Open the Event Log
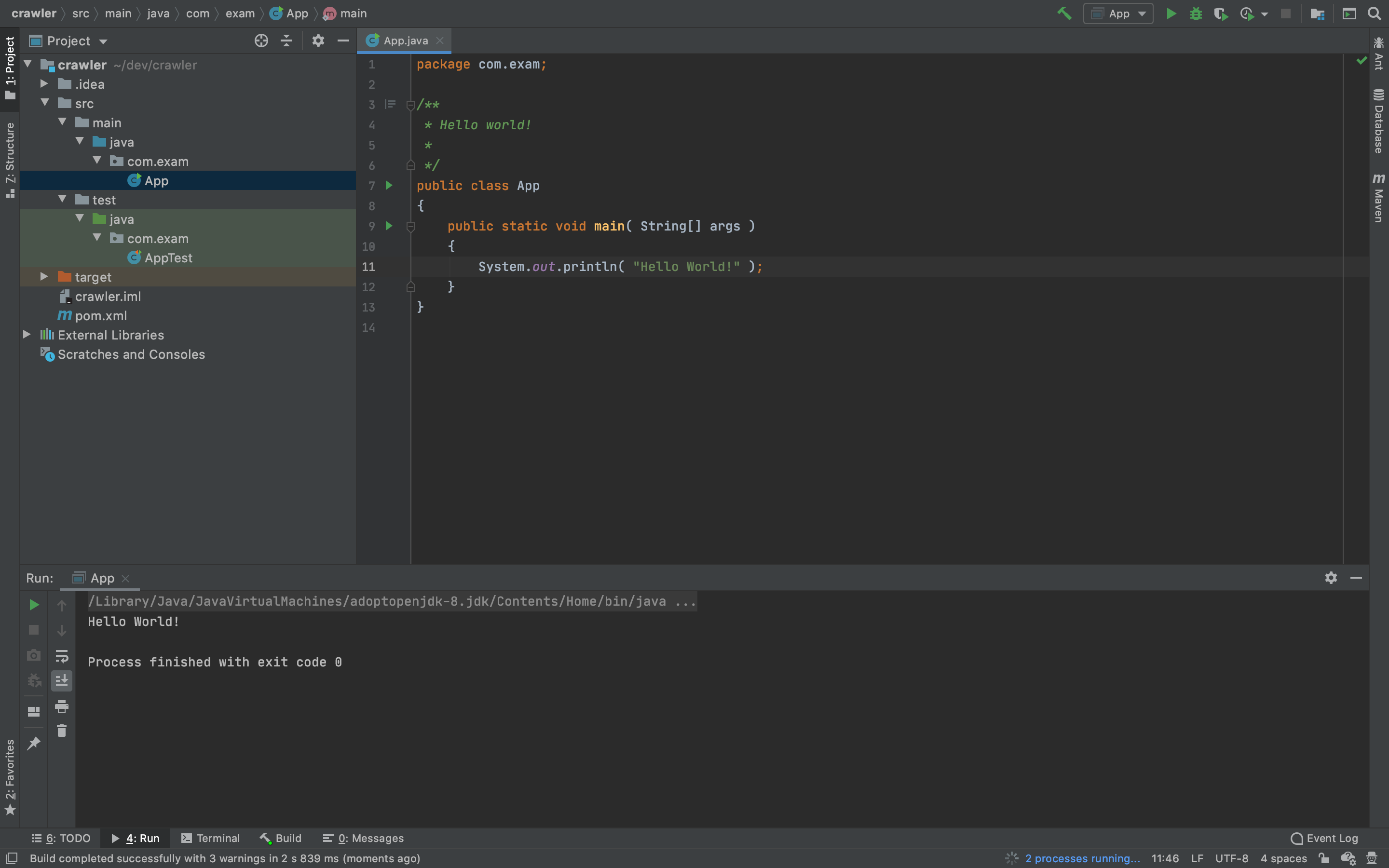 coord(1324,838)
